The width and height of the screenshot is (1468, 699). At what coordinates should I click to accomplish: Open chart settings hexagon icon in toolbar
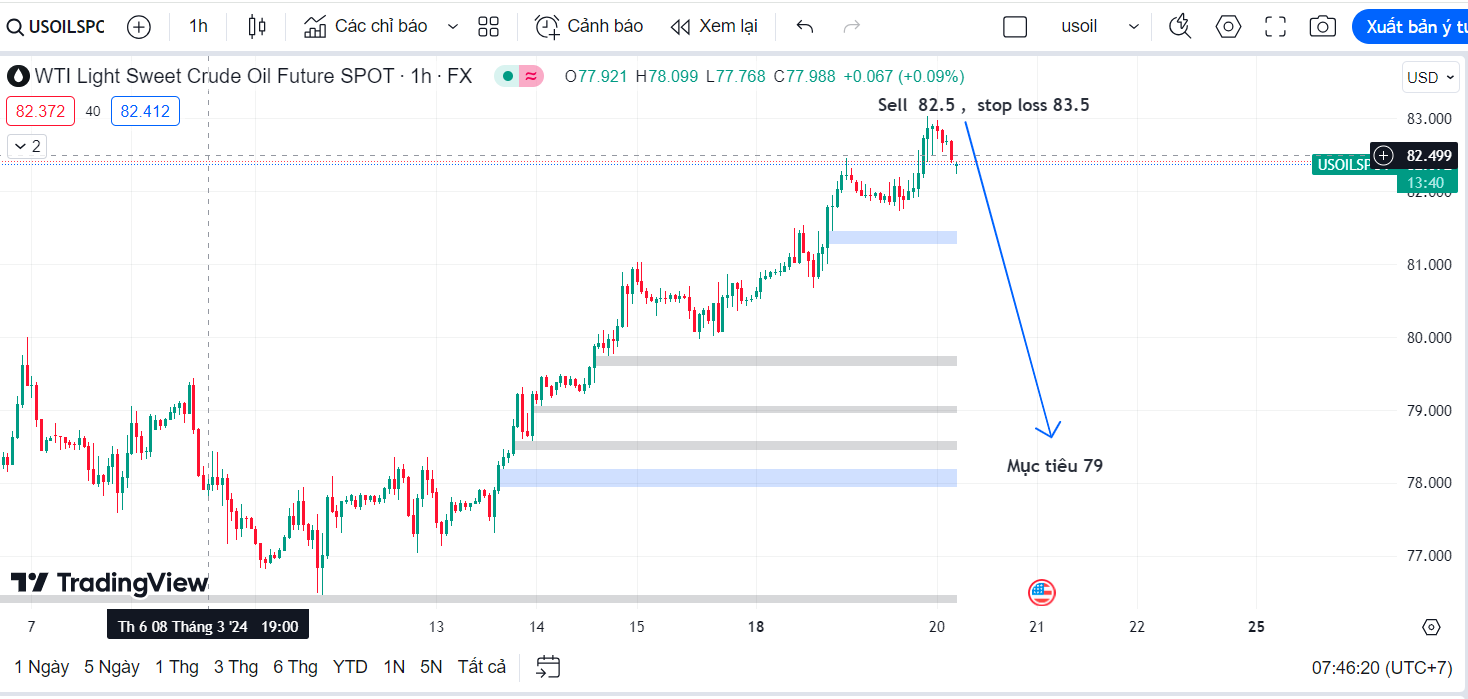point(1228,27)
